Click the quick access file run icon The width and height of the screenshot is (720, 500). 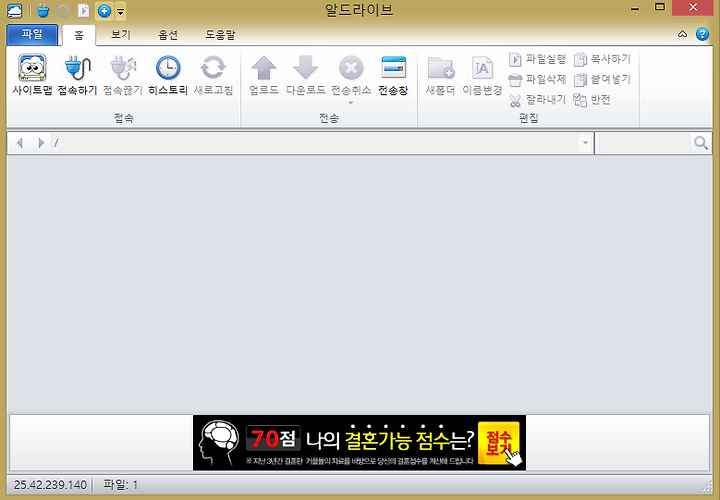click(84, 11)
